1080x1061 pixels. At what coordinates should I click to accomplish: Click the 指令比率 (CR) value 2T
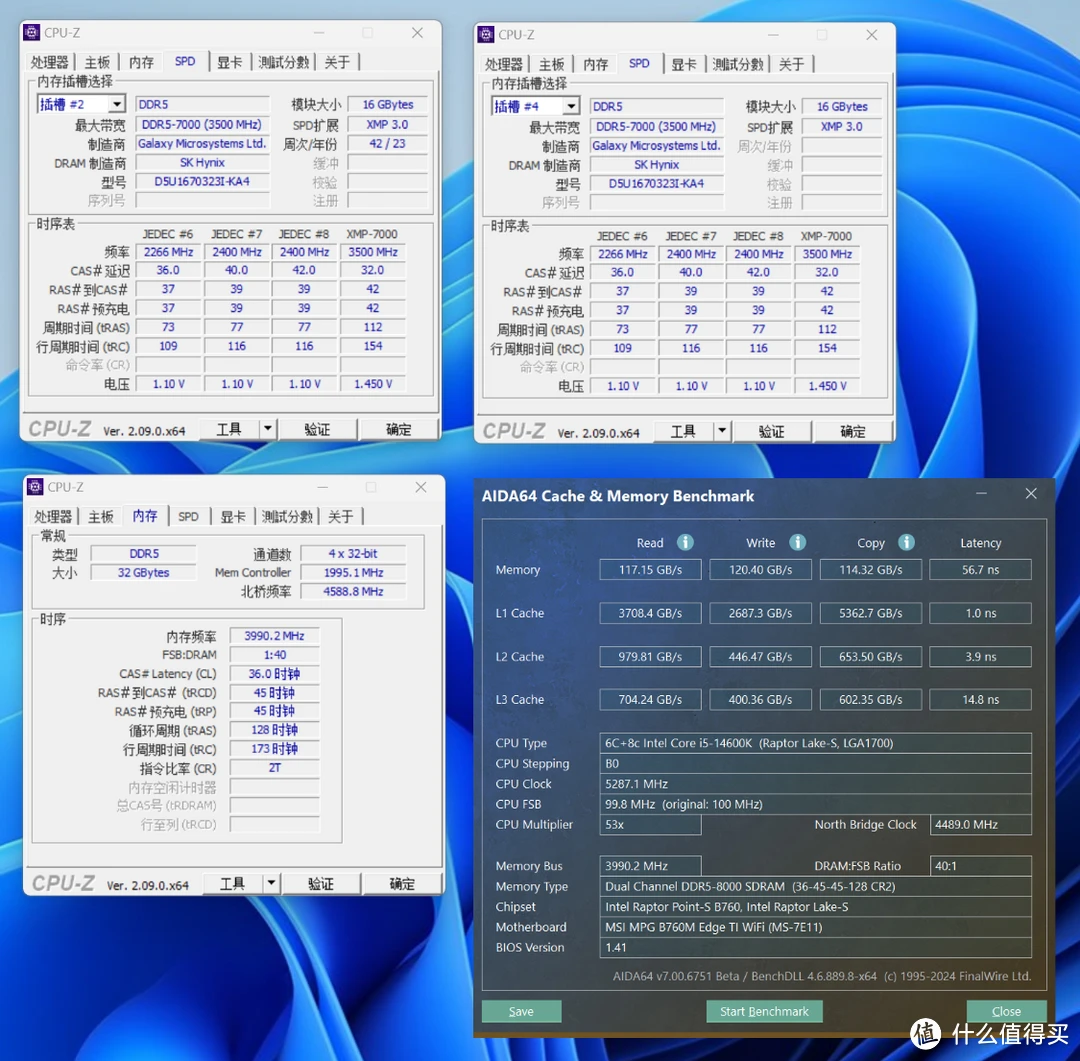pyautogui.click(x=274, y=768)
